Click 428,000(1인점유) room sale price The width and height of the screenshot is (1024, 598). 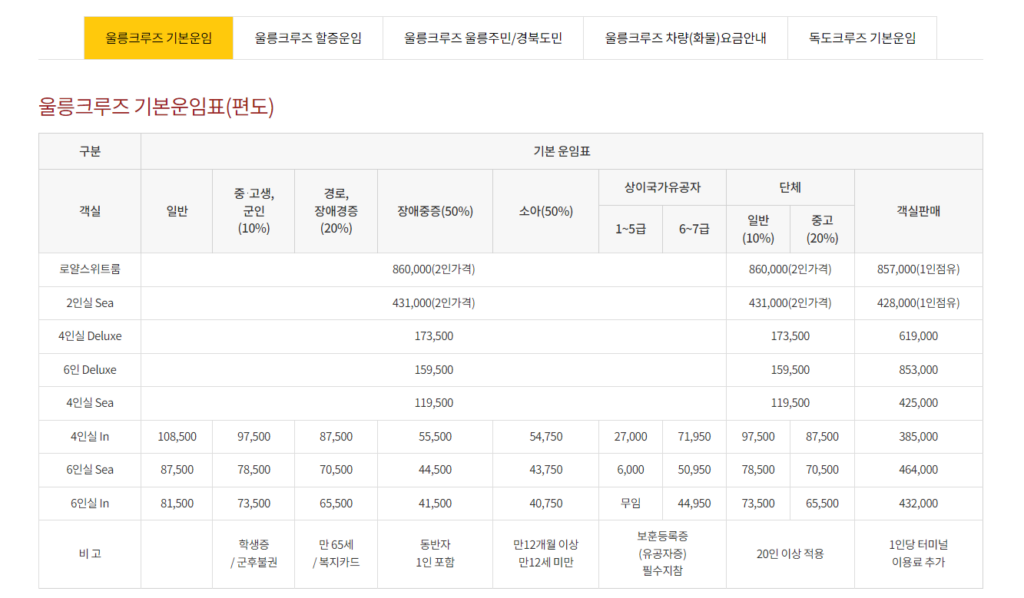(x=918, y=303)
